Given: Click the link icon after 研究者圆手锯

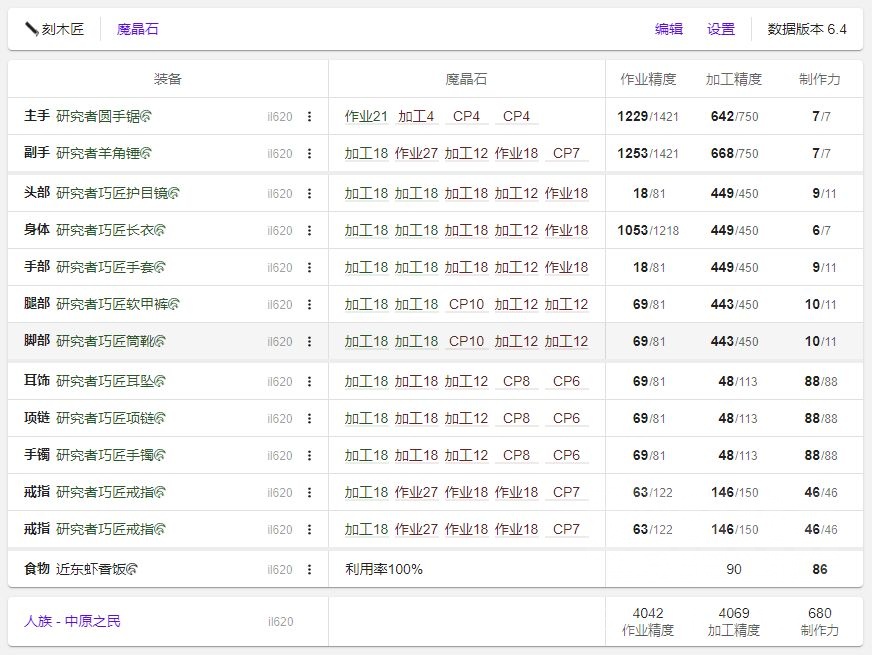Looking at the screenshot, I should pyautogui.click(x=146, y=116).
